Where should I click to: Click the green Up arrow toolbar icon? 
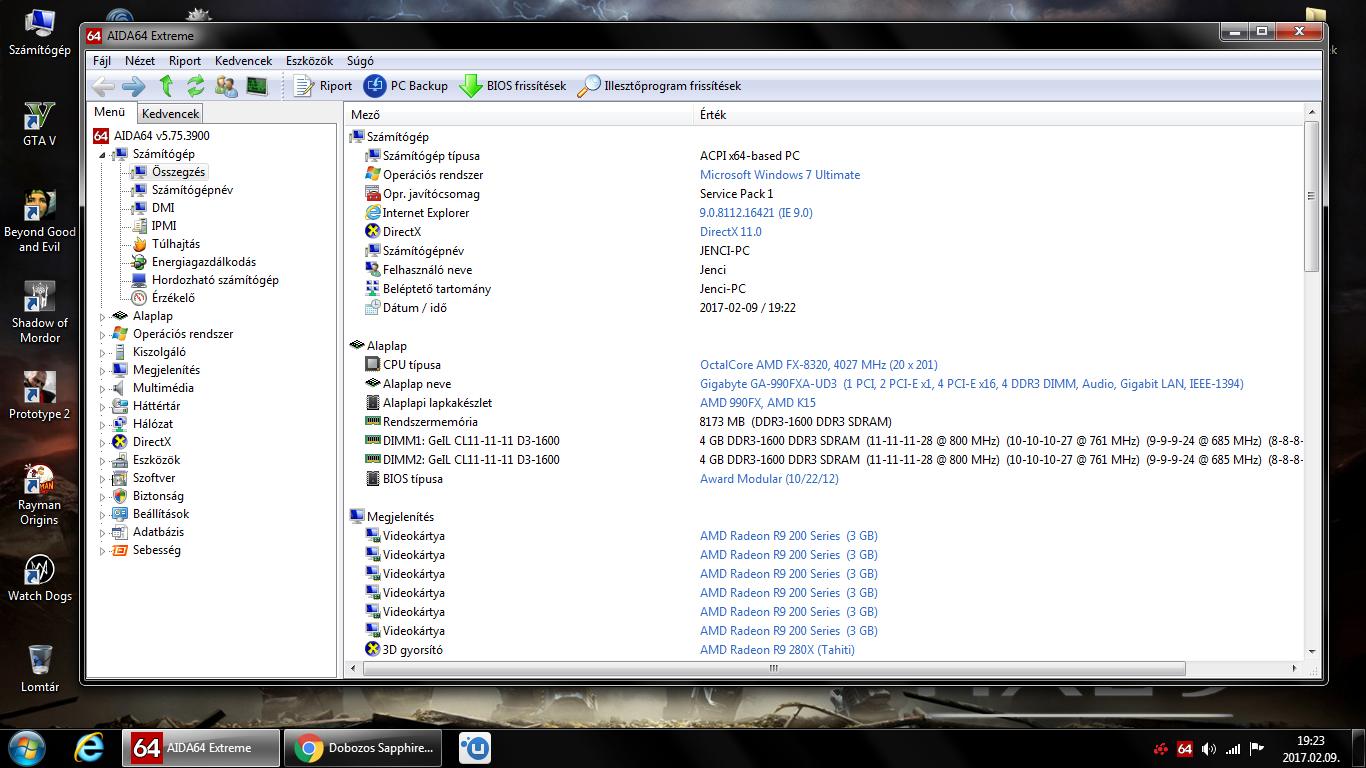point(166,86)
